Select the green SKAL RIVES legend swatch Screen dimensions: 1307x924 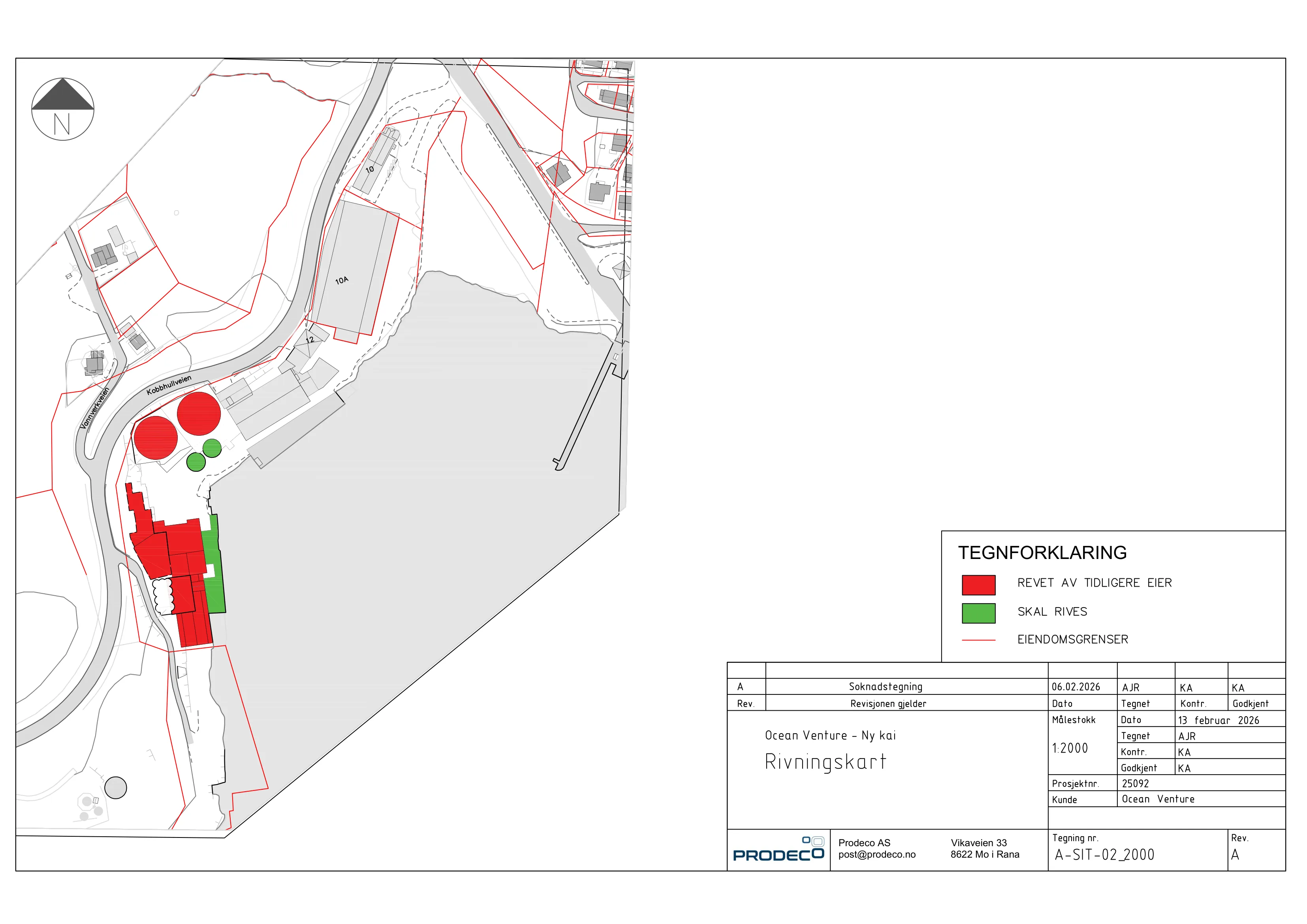pos(978,613)
